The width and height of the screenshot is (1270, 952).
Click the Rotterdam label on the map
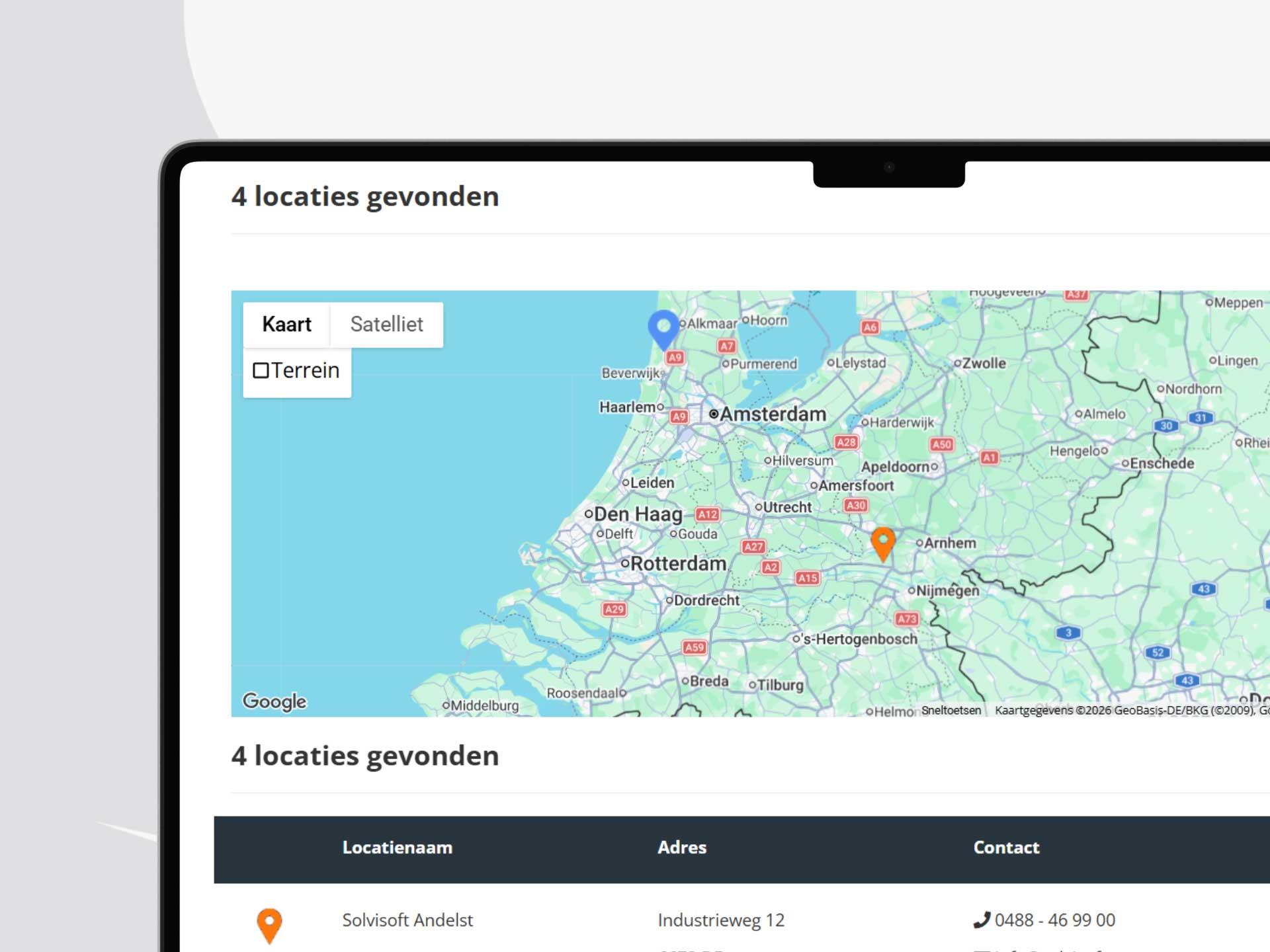678,563
